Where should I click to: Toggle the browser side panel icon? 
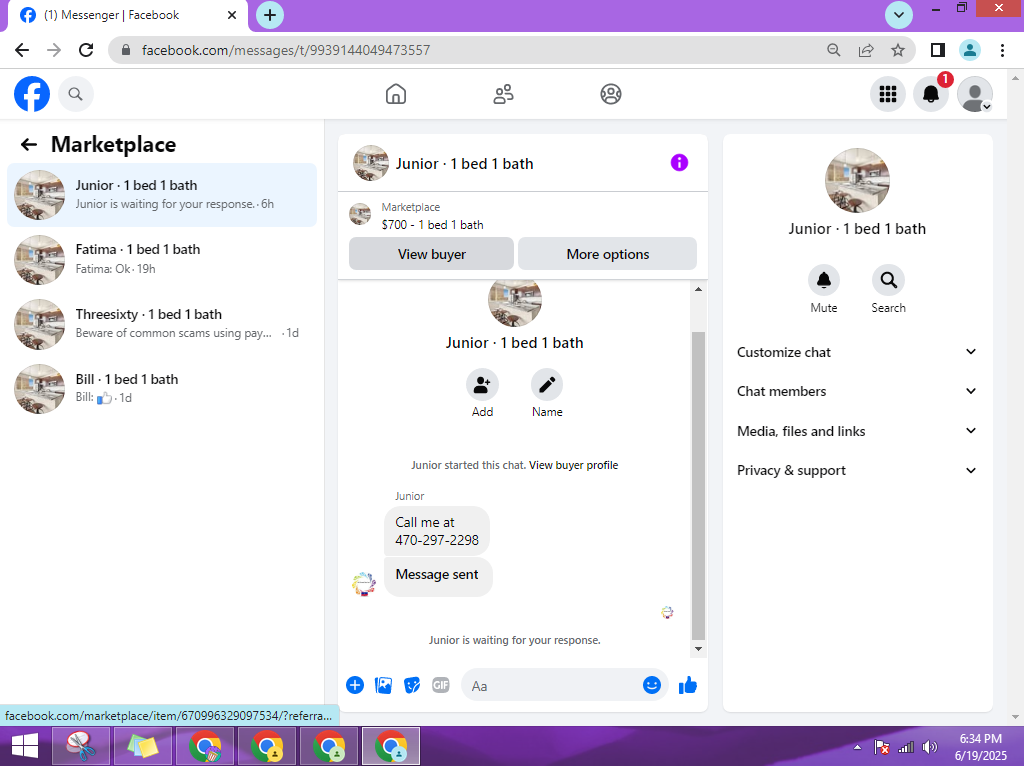tap(938, 50)
